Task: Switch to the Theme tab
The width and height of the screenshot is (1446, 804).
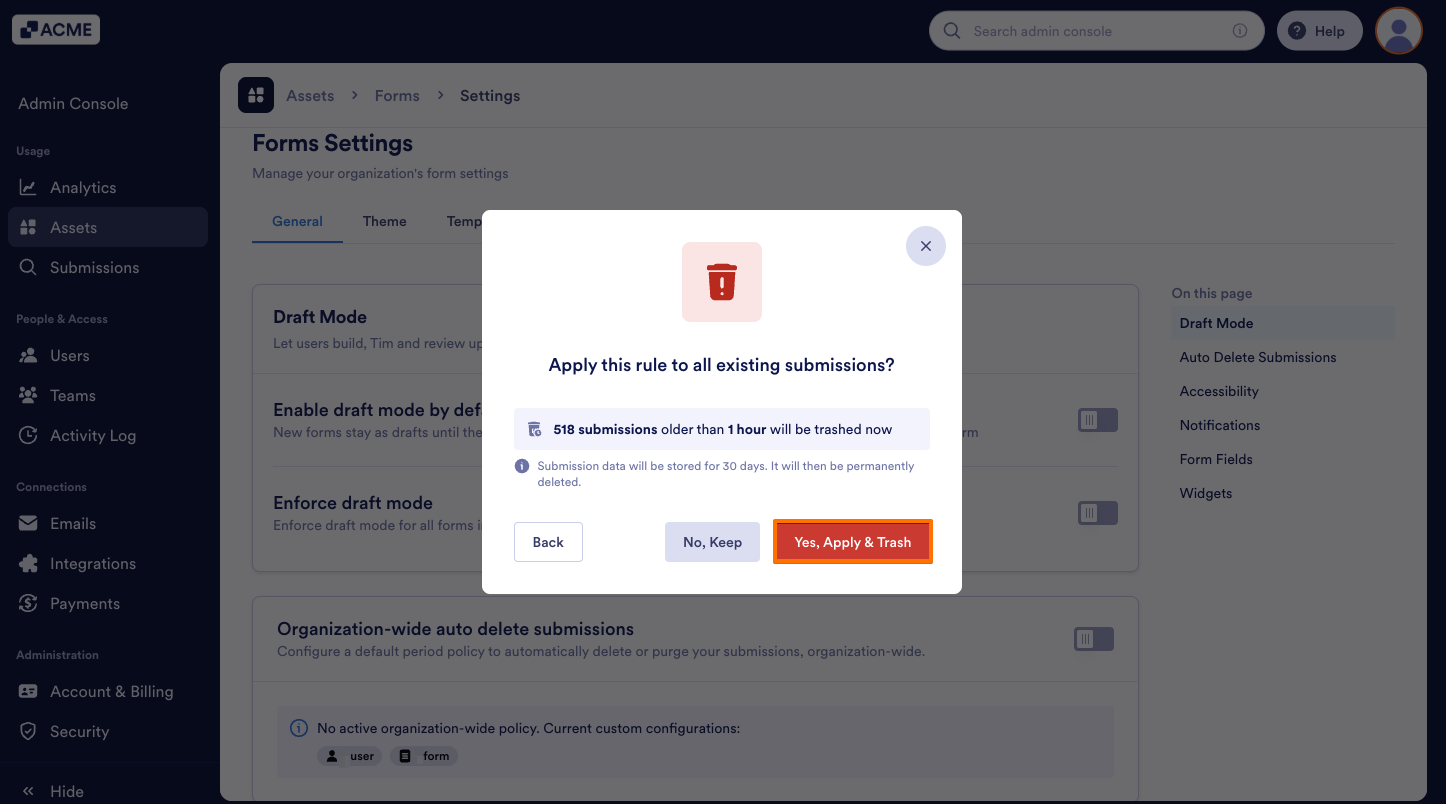Action: [385, 221]
